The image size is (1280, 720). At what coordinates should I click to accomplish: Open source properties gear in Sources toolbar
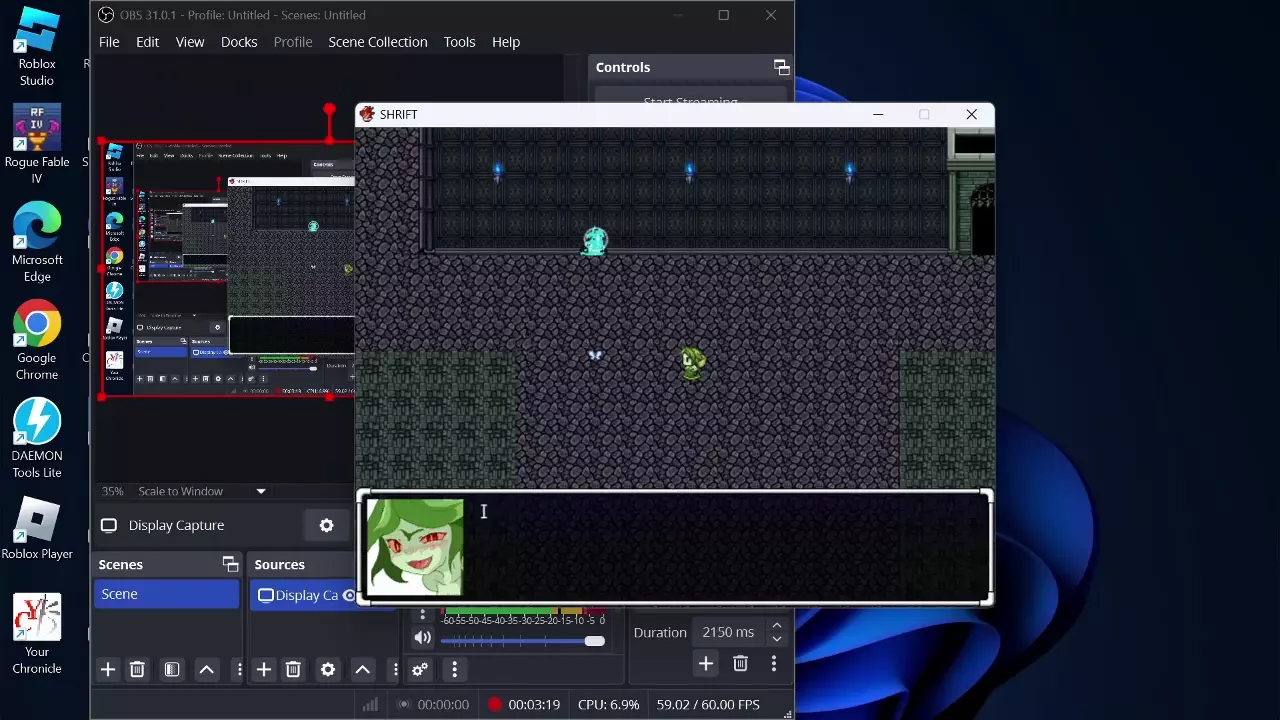point(328,670)
